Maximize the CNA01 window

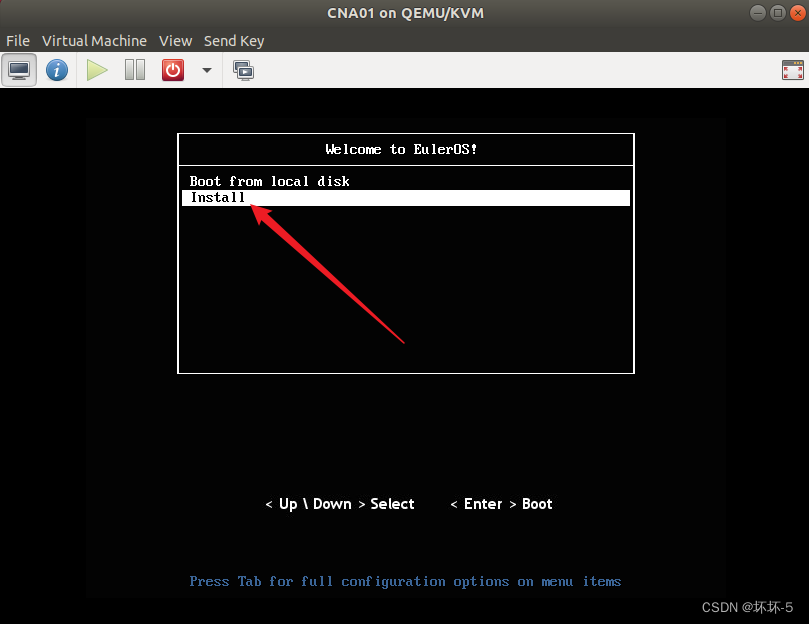(778, 13)
